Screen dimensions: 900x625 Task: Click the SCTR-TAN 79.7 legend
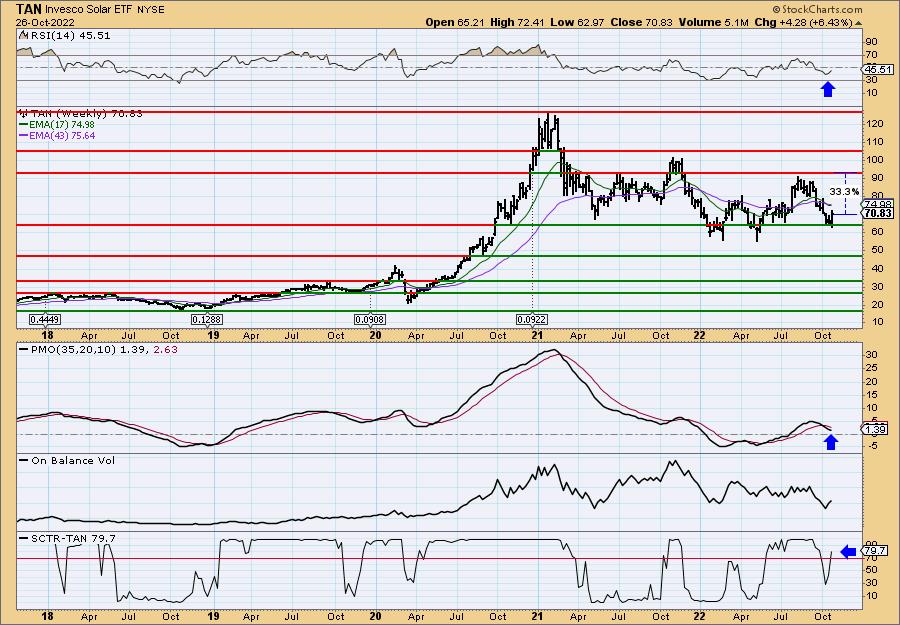(x=67, y=538)
